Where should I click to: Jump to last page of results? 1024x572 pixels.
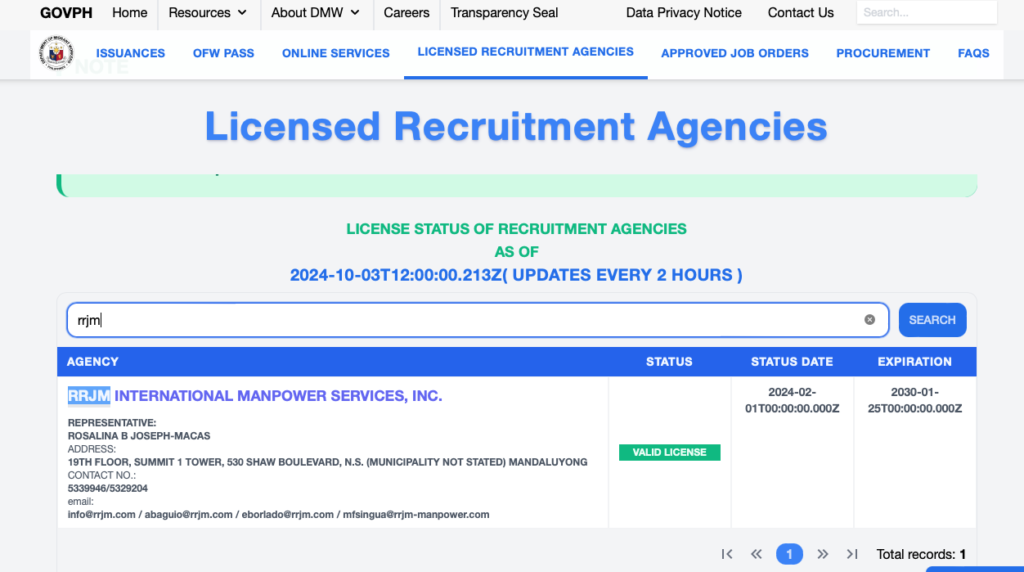[x=852, y=554]
